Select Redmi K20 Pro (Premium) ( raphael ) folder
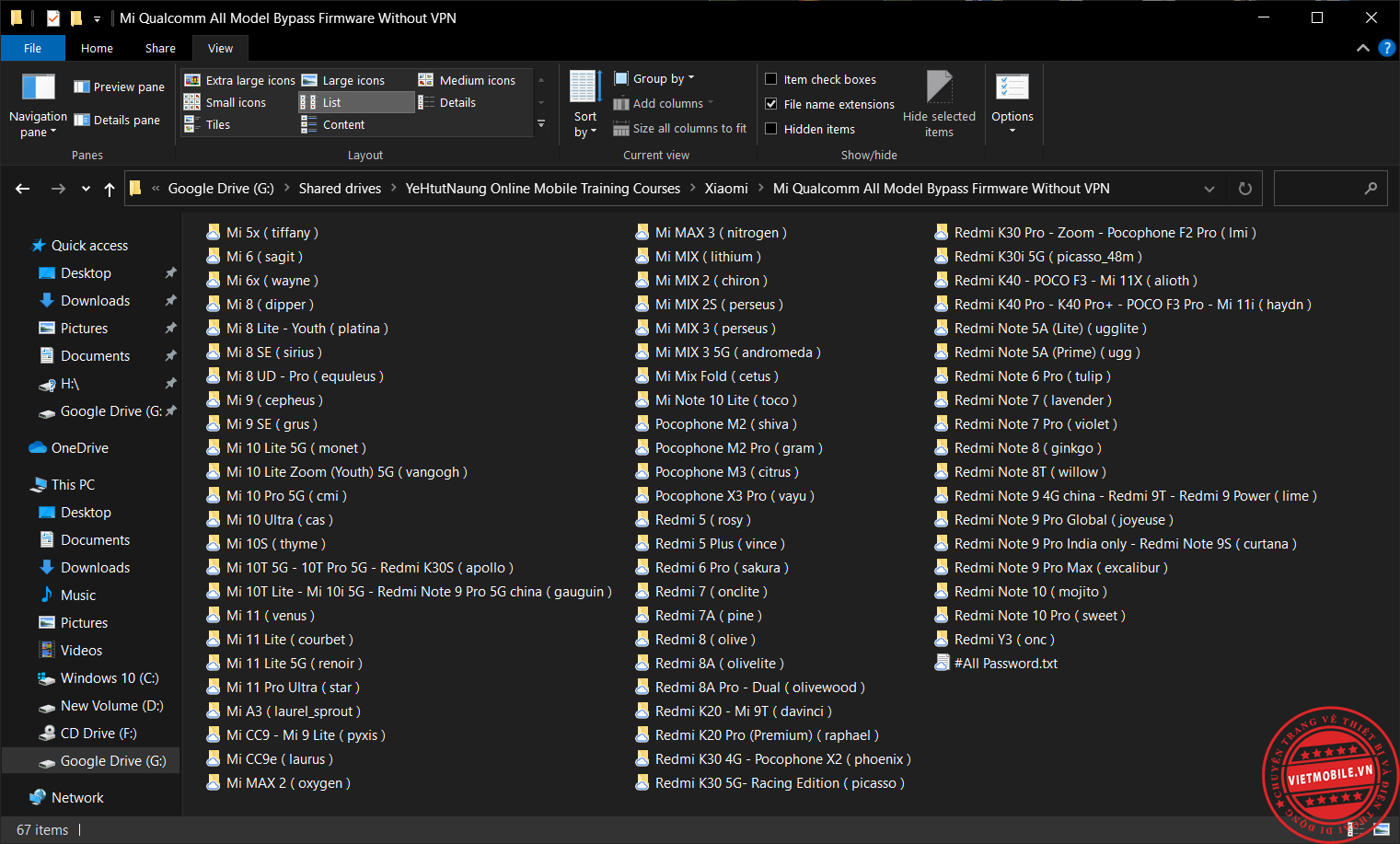 (757, 735)
